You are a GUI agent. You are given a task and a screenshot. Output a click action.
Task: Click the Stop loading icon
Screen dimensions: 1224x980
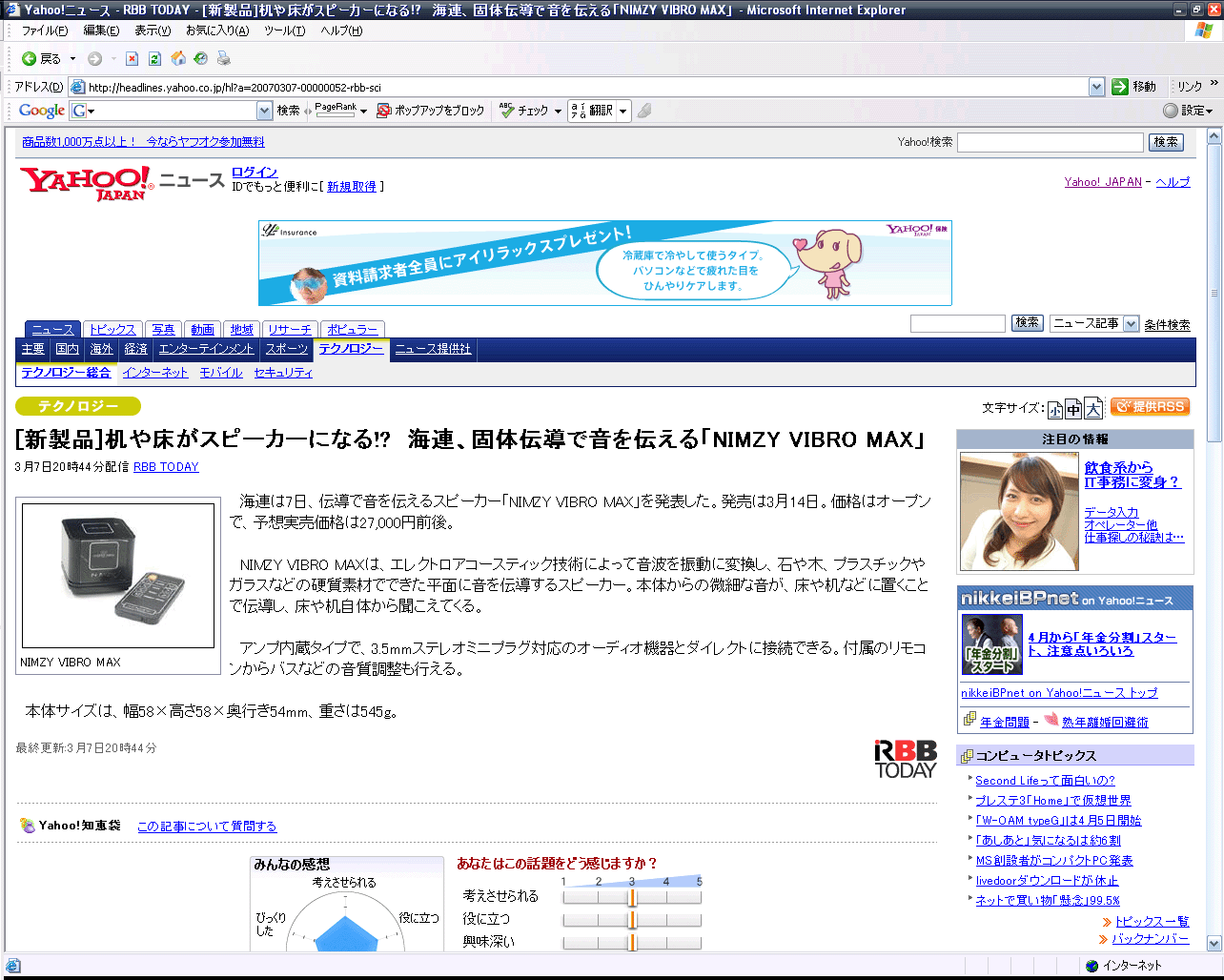coord(133,59)
